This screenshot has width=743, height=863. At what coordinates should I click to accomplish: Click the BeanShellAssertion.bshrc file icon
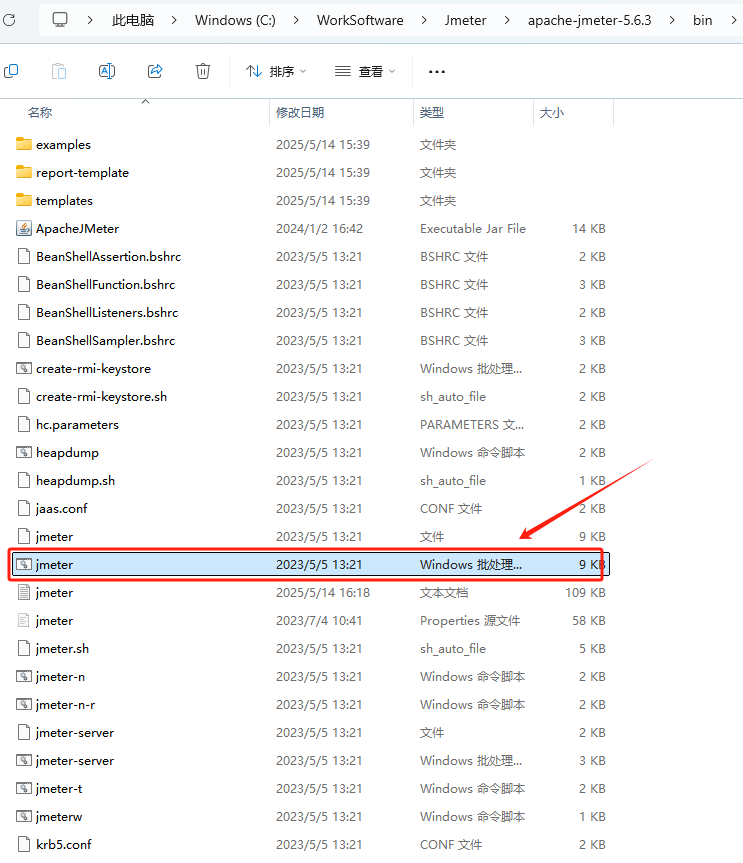click(24, 256)
